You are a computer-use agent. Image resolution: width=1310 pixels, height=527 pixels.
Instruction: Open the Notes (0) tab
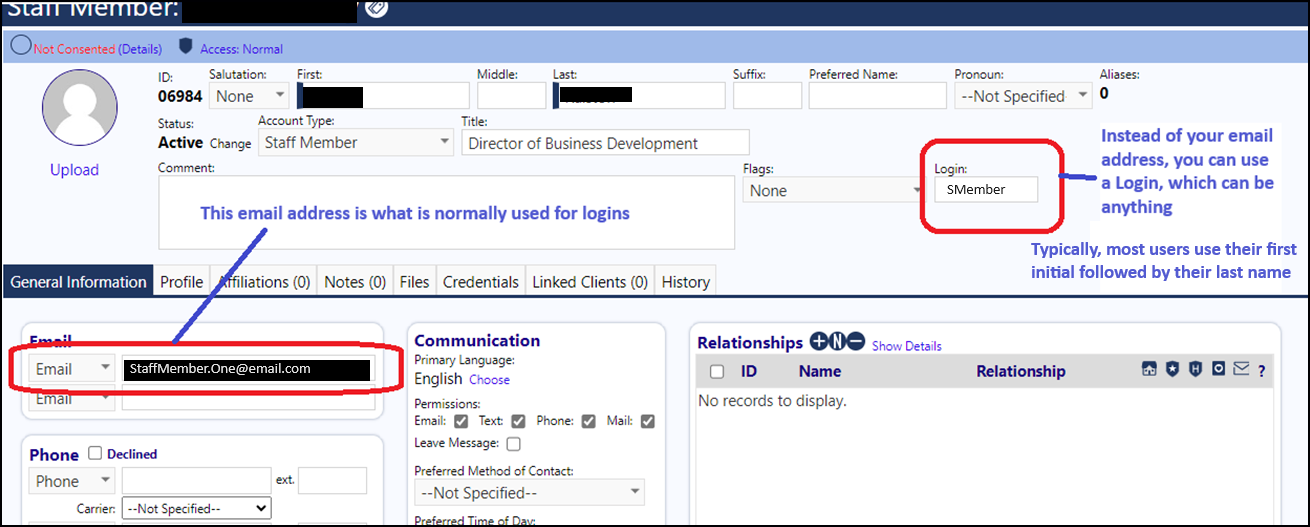point(355,282)
